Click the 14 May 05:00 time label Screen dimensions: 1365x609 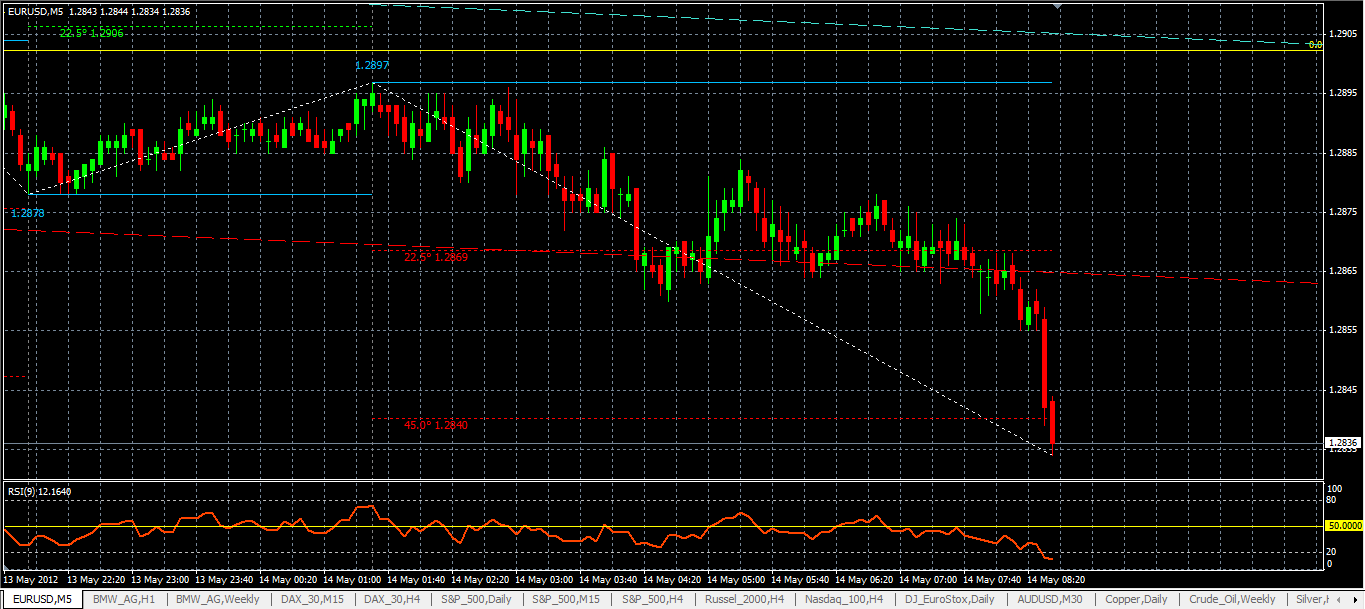736,580
